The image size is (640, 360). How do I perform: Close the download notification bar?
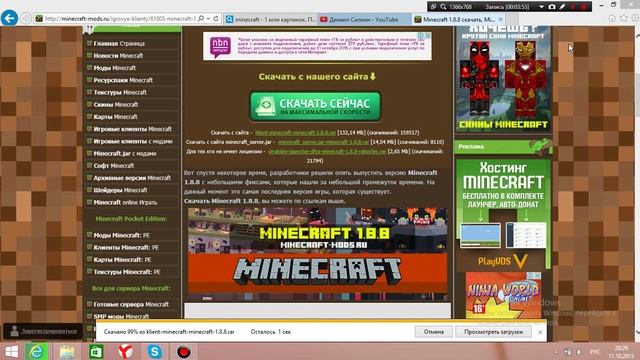tap(540, 332)
